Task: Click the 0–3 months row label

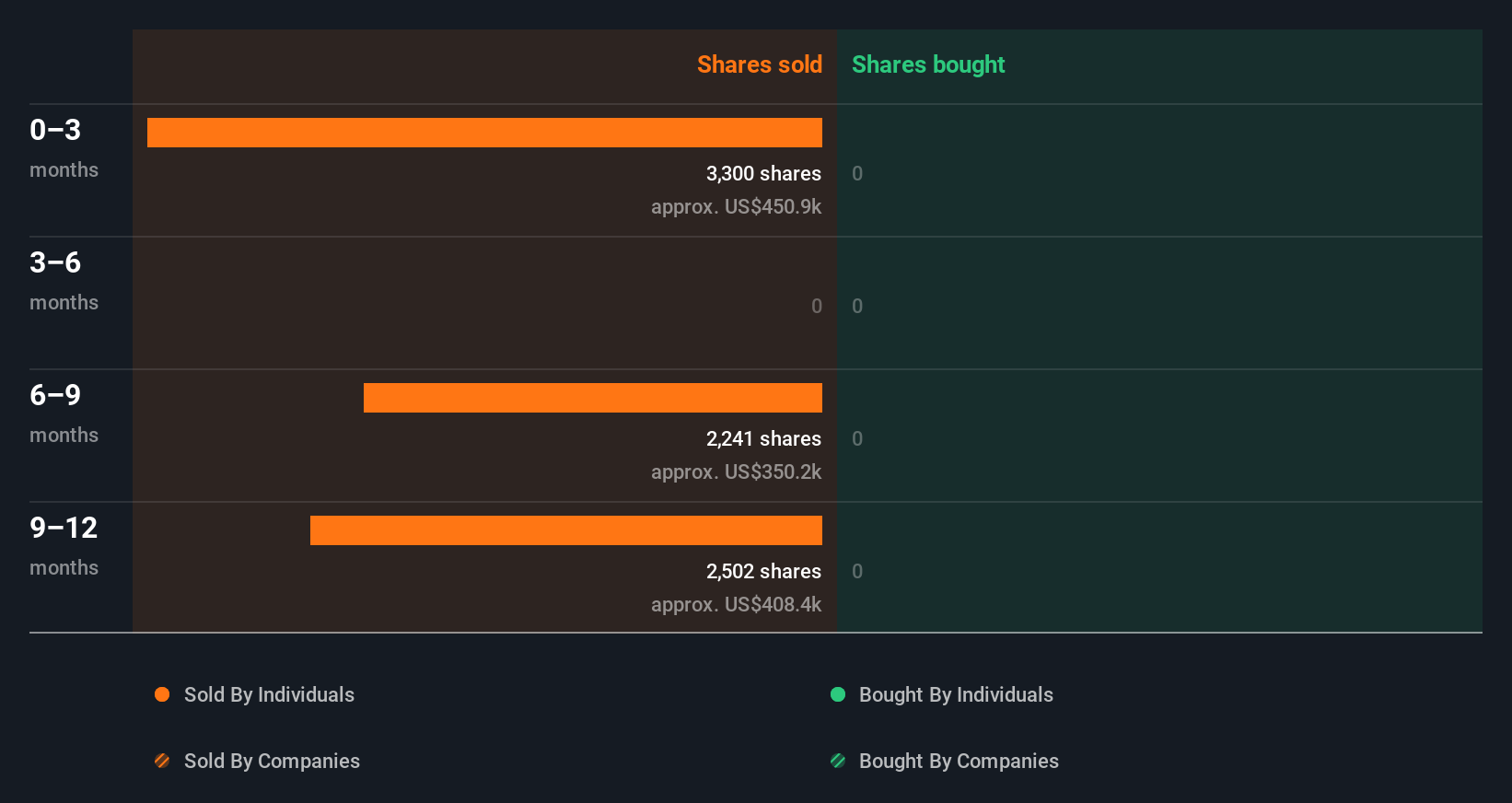Action: coord(64,147)
